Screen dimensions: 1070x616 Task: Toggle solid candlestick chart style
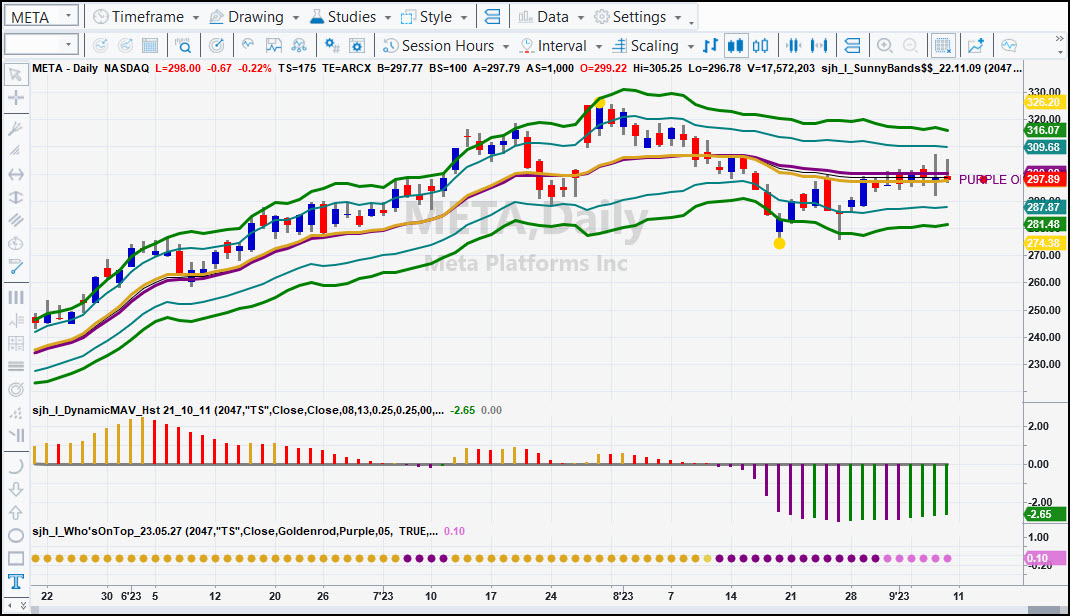[x=736, y=46]
